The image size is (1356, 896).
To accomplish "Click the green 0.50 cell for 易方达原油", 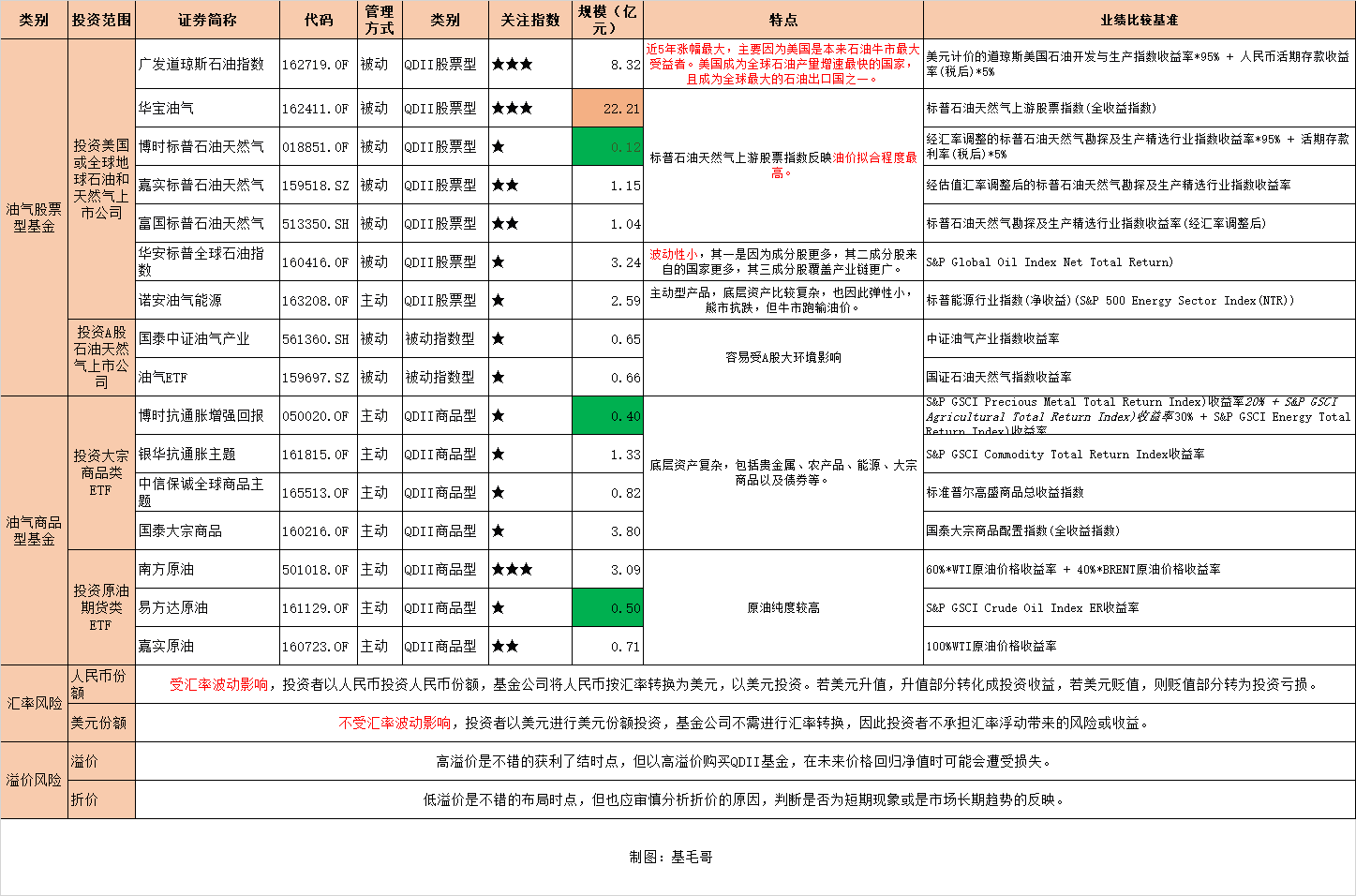I will [x=607, y=607].
